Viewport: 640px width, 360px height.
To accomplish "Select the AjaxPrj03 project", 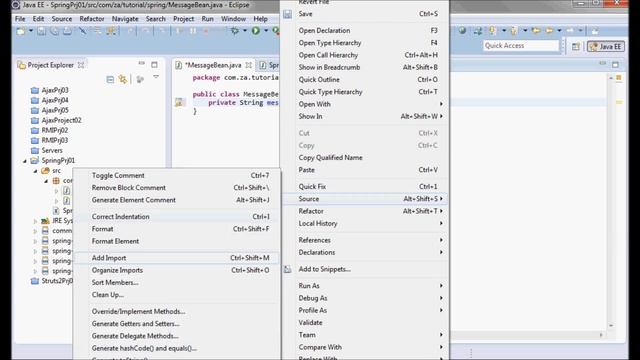I will coord(55,90).
